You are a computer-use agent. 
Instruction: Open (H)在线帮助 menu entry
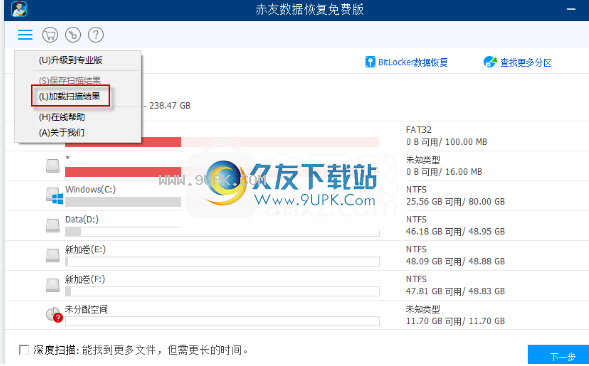pyautogui.click(x=62, y=117)
